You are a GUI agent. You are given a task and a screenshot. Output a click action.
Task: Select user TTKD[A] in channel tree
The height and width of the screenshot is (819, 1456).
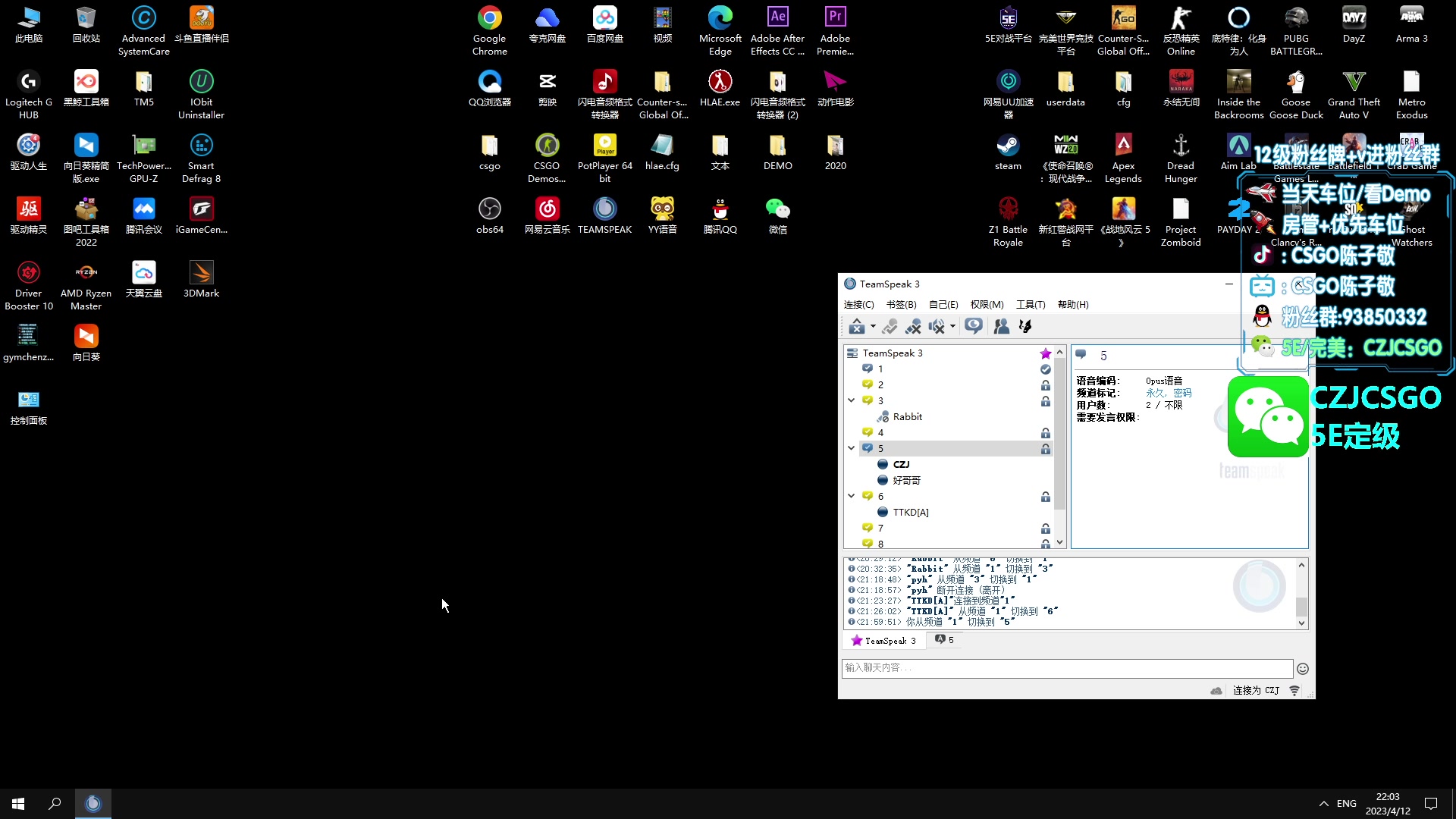coord(910,512)
